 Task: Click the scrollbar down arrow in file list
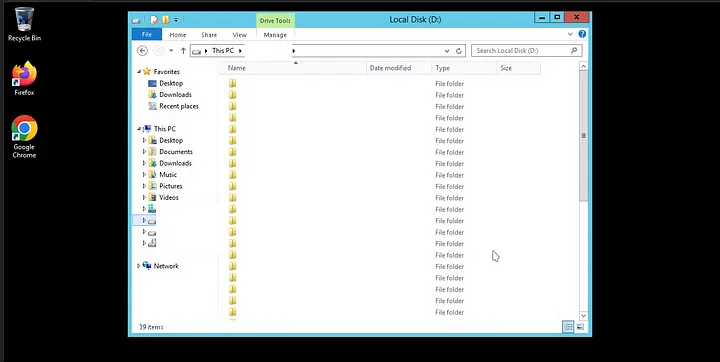tap(584, 316)
